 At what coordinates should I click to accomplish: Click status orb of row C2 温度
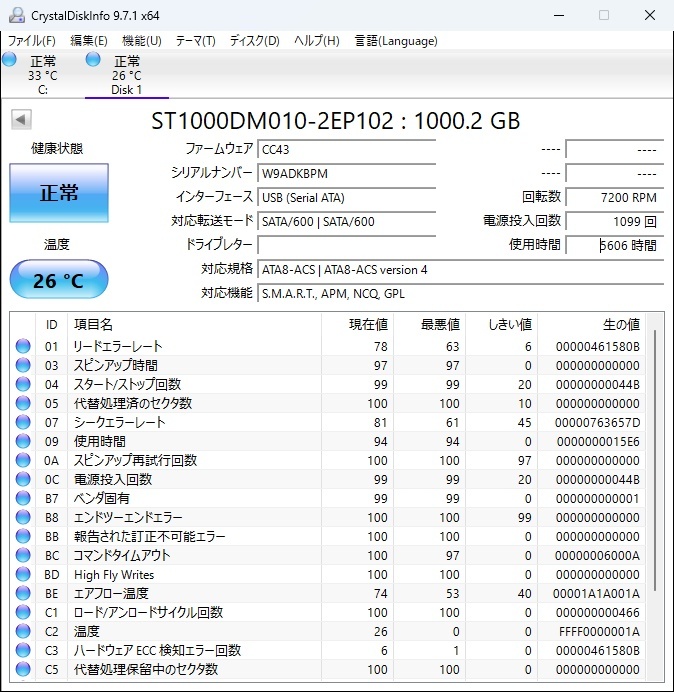coord(23,631)
